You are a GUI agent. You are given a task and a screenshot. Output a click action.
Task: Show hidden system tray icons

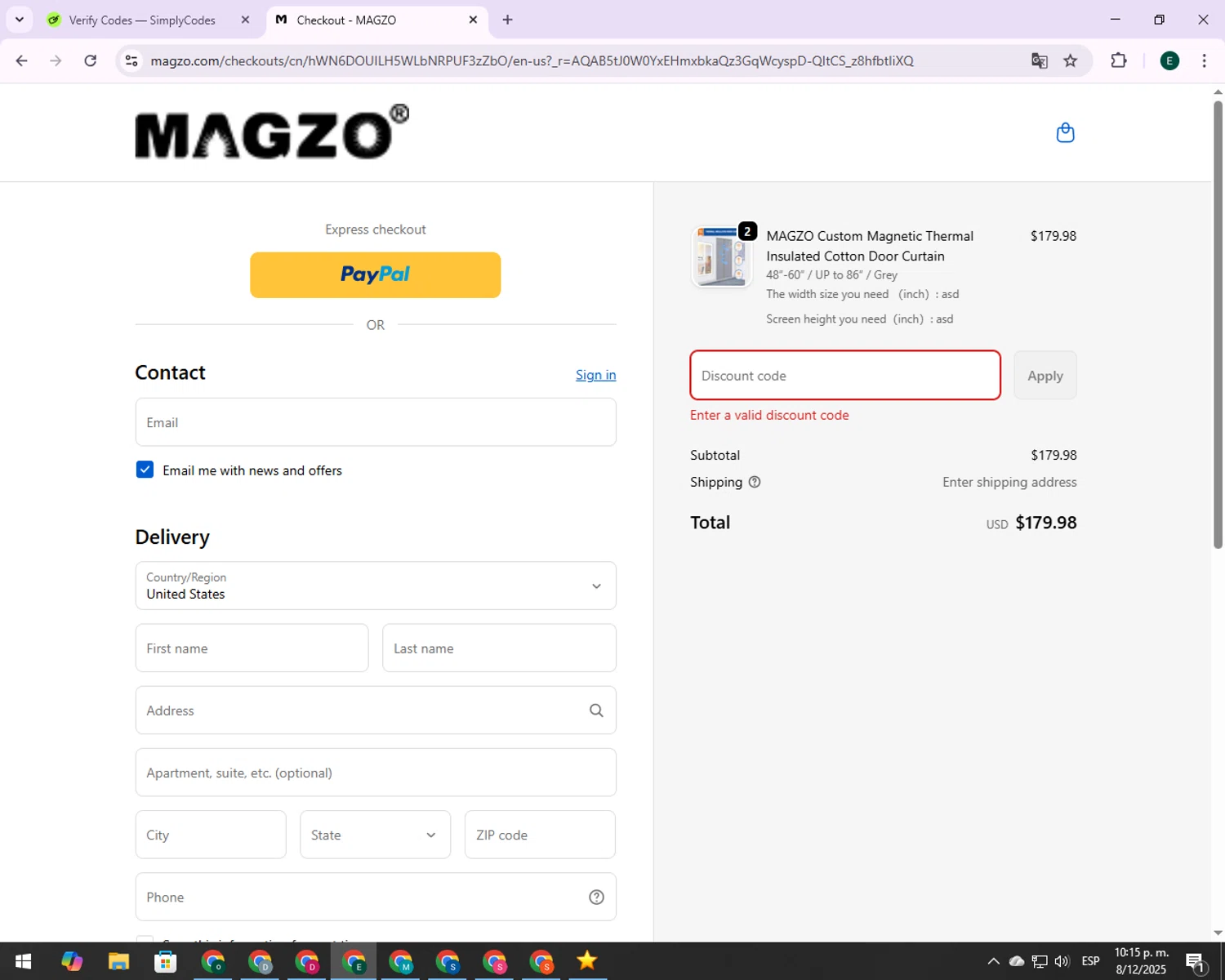point(993,961)
